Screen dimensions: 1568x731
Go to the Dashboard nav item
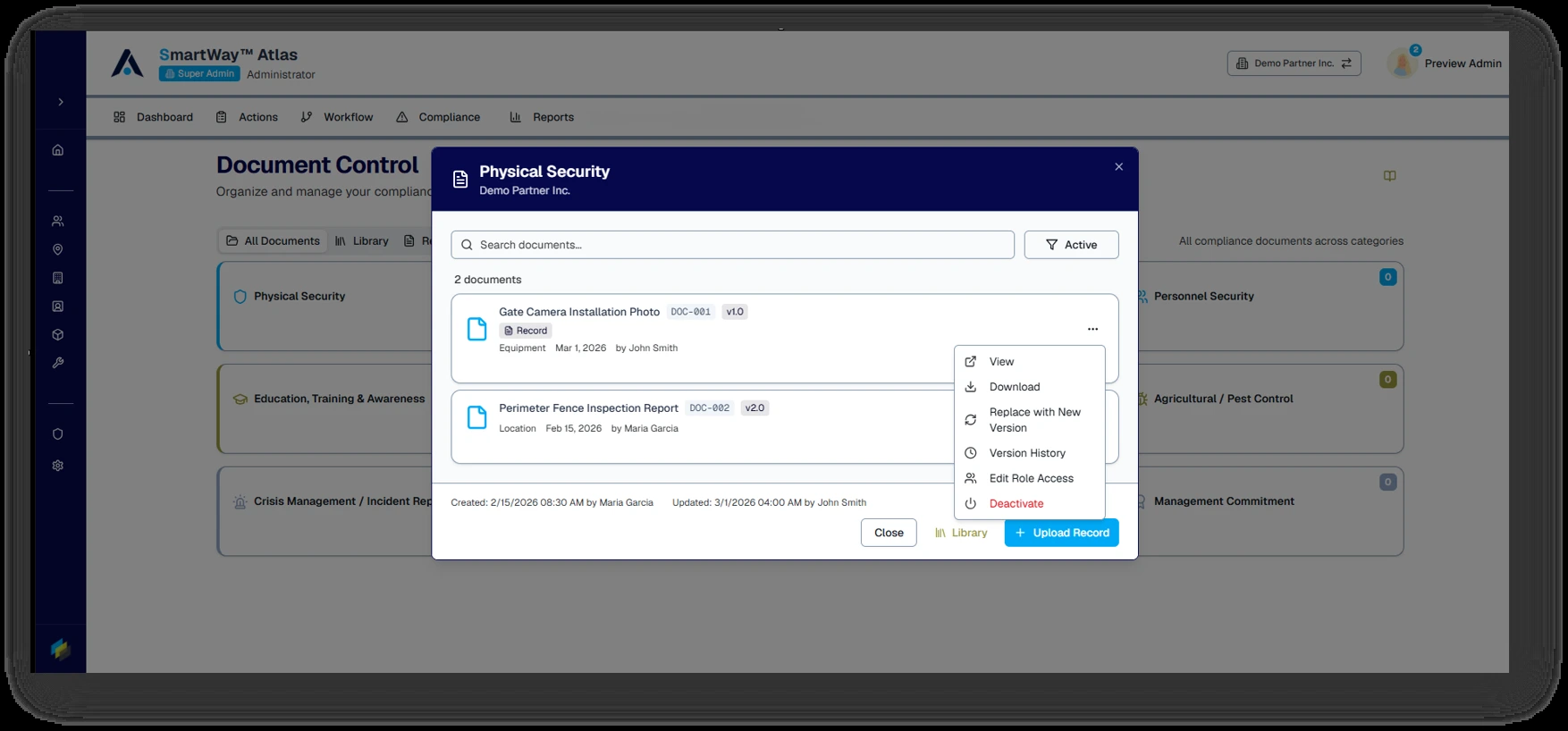point(154,117)
